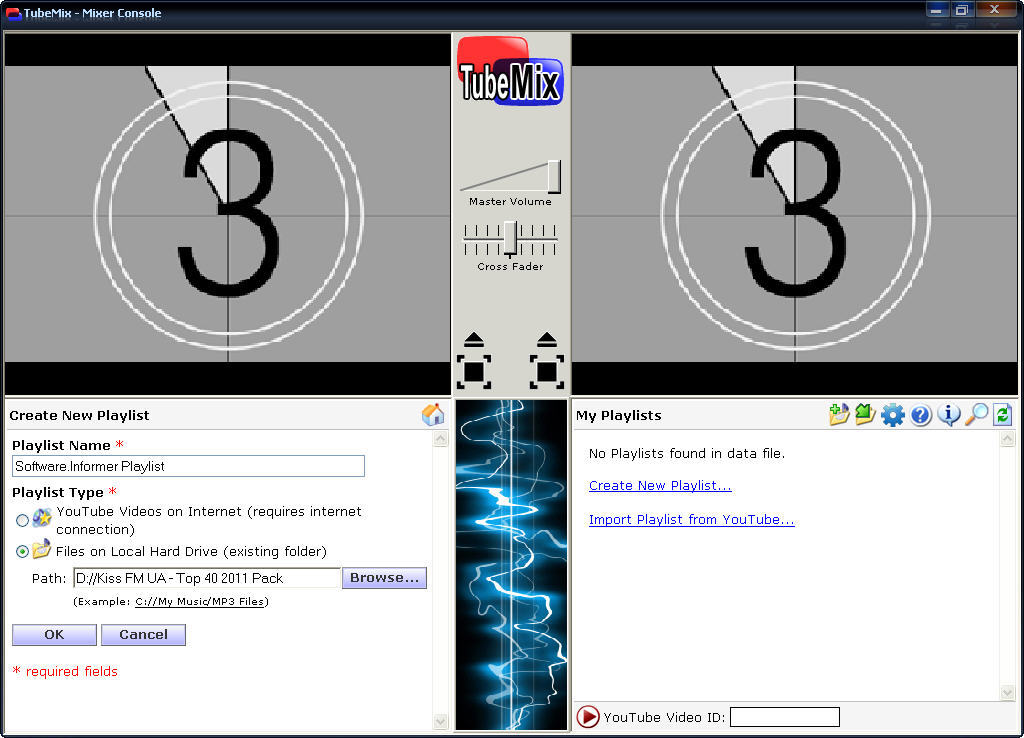Click the blue lightning visualizer panel
Image resolution: width=1024 pixels, height=738 pixels.
[511, 565]
